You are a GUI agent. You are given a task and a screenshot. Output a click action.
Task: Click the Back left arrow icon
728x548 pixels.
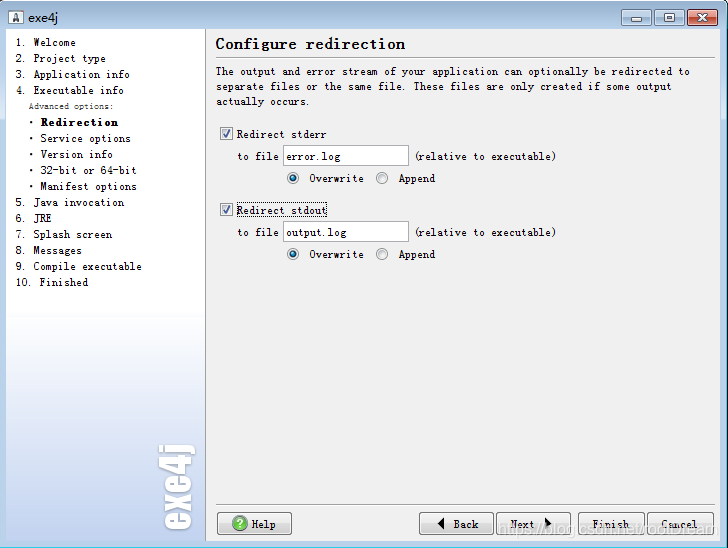click(x=441, y=523)
